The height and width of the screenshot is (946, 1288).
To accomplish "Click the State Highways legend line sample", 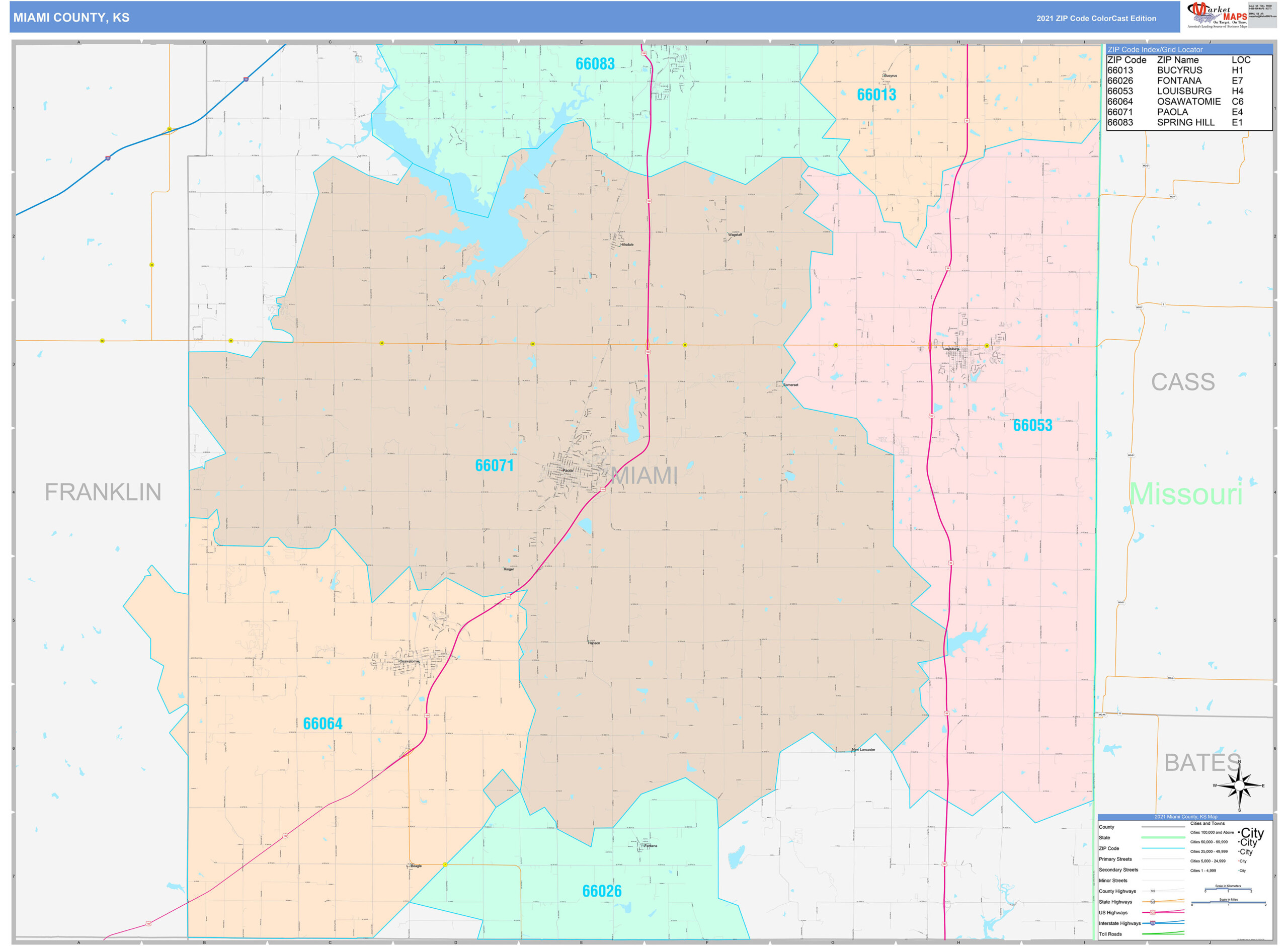I will (x=1163, y=901).
